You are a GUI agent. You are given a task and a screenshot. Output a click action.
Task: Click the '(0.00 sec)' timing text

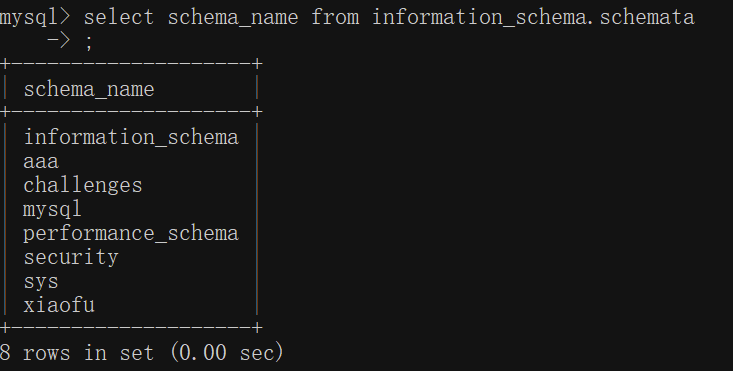(227, 353)
